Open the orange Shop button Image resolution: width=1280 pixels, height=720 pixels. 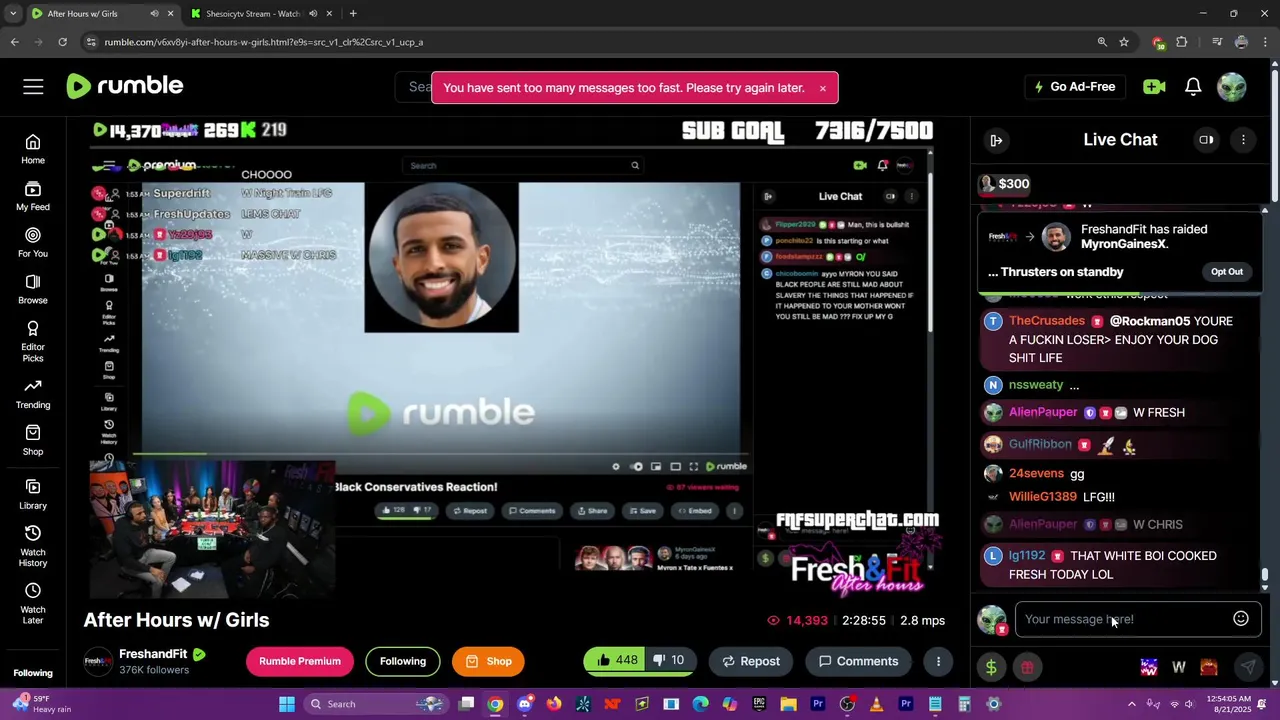click(488, 661)
